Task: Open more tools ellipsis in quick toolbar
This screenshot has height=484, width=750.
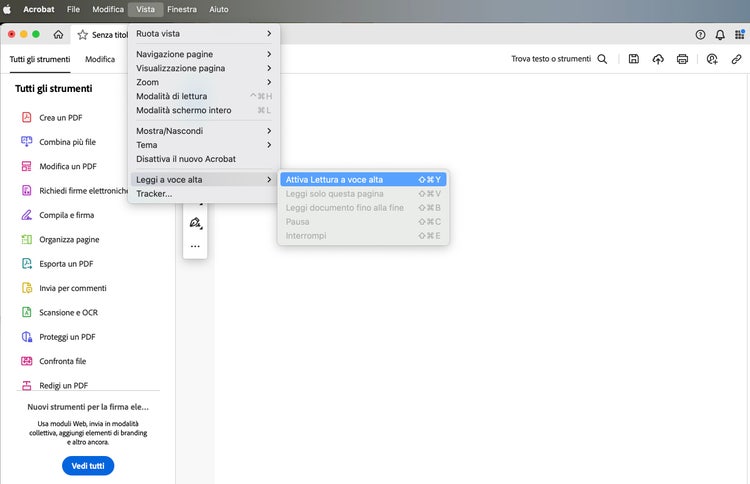Action: (x=195, y=246)
